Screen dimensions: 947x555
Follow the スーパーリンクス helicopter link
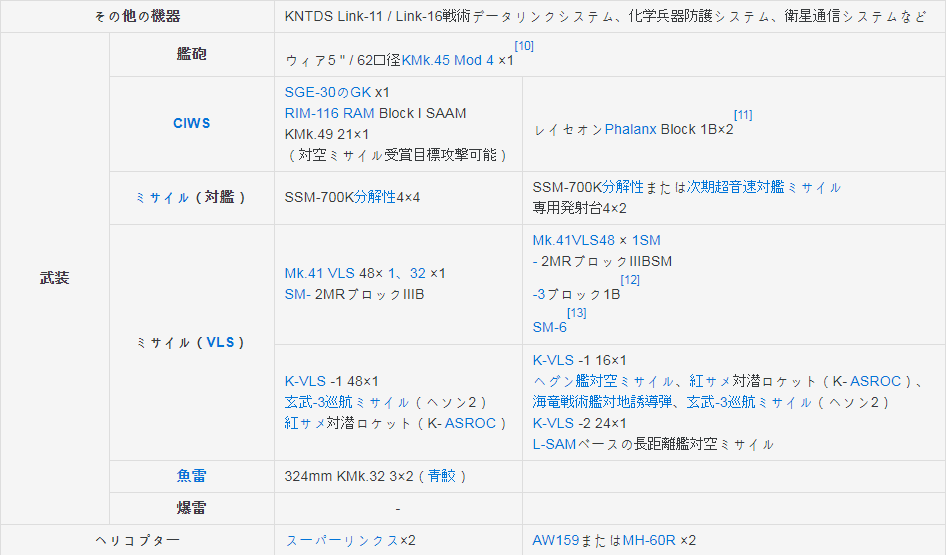click(342, 540)
